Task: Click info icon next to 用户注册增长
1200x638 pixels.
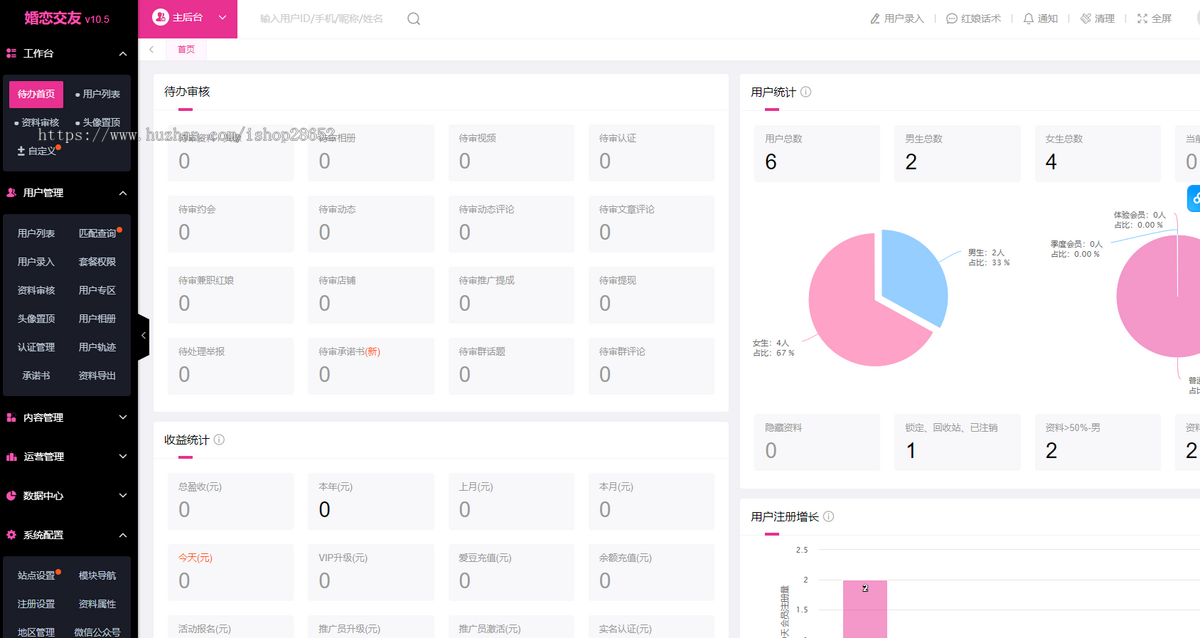Action: tap(828, 517)
